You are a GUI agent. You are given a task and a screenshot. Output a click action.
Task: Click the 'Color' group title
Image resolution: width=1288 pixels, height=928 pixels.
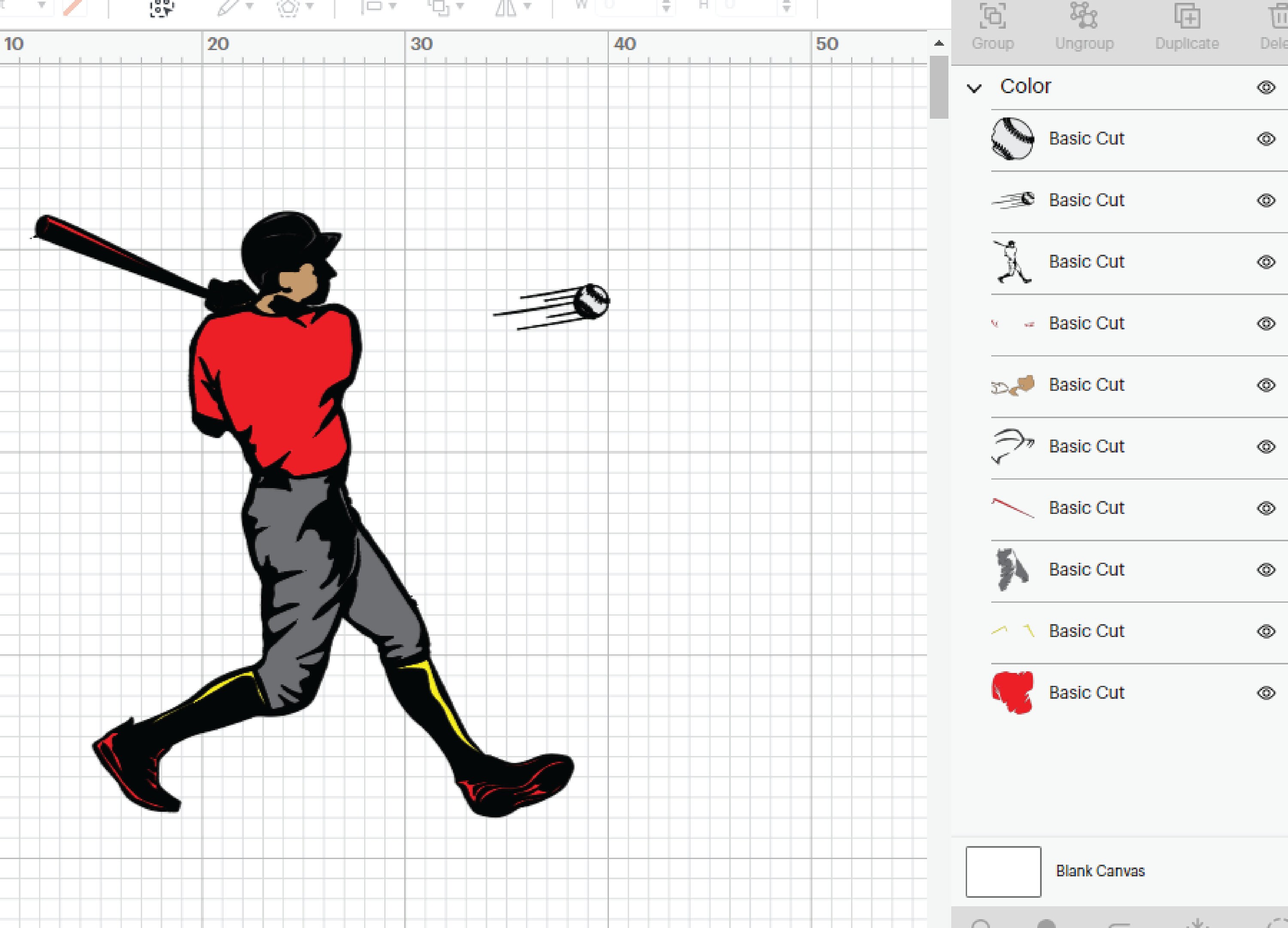1025,86
